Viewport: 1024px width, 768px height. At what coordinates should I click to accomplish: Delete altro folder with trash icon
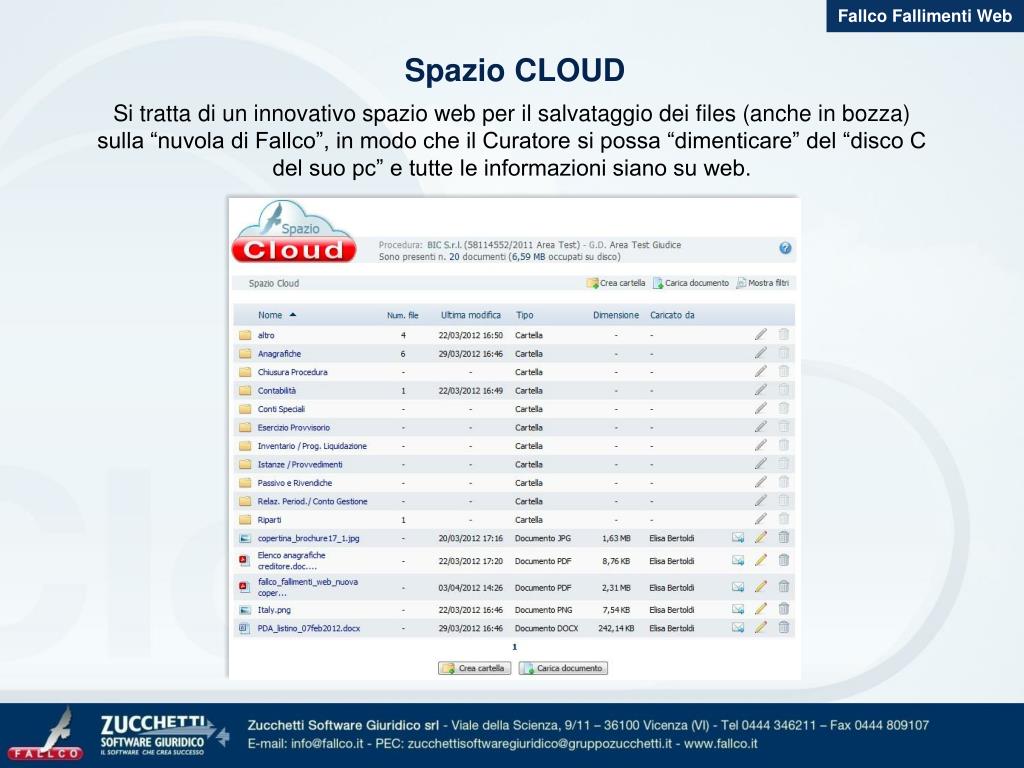pyautogui.click(x=784, y=334)
